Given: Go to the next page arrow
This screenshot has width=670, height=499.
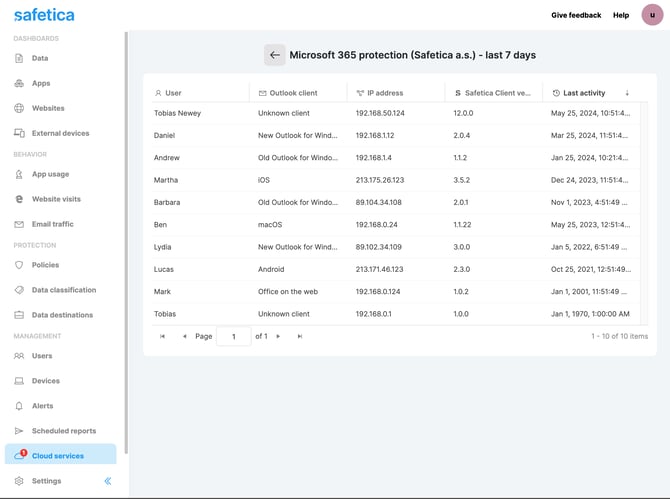Looking at the screenshot, I should 278,337.
